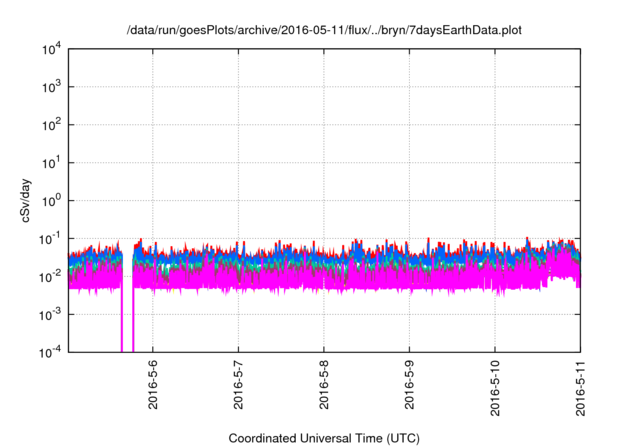Click the 2016-5-9 date tick label

point(409,385)
